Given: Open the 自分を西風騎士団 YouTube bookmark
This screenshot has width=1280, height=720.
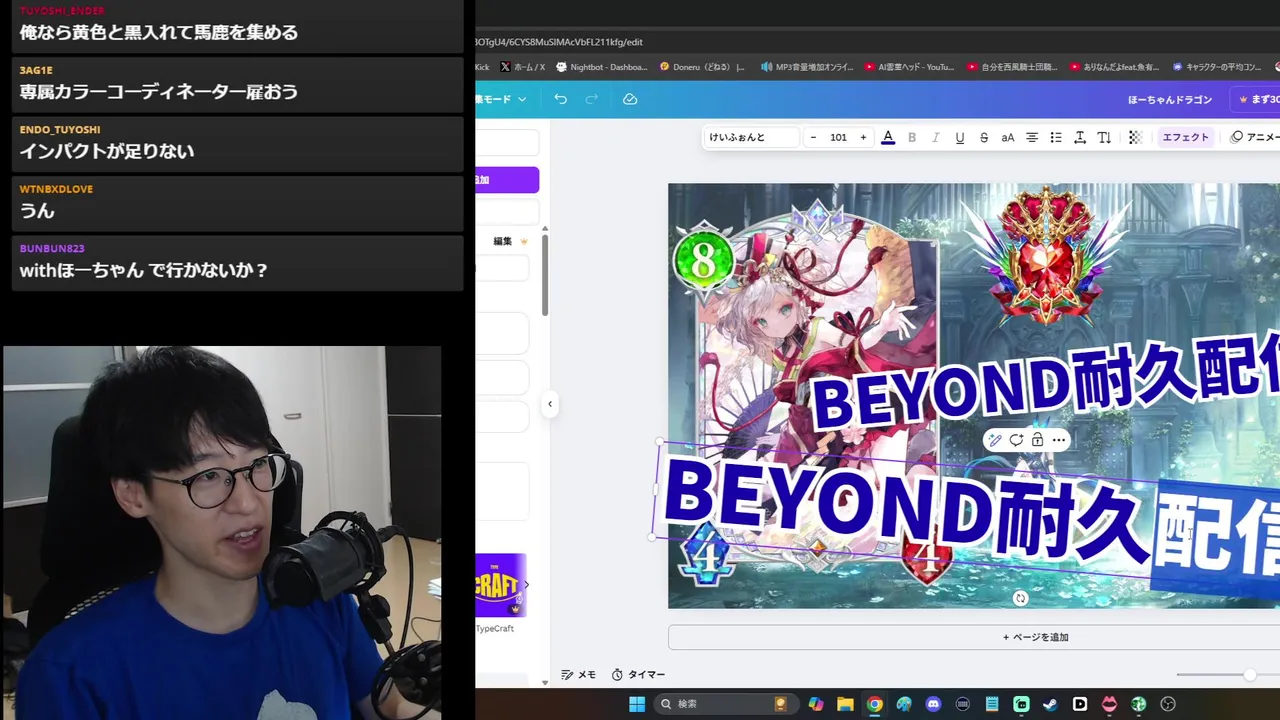Looking at the screenshot, I should [x=1012, y=67].
